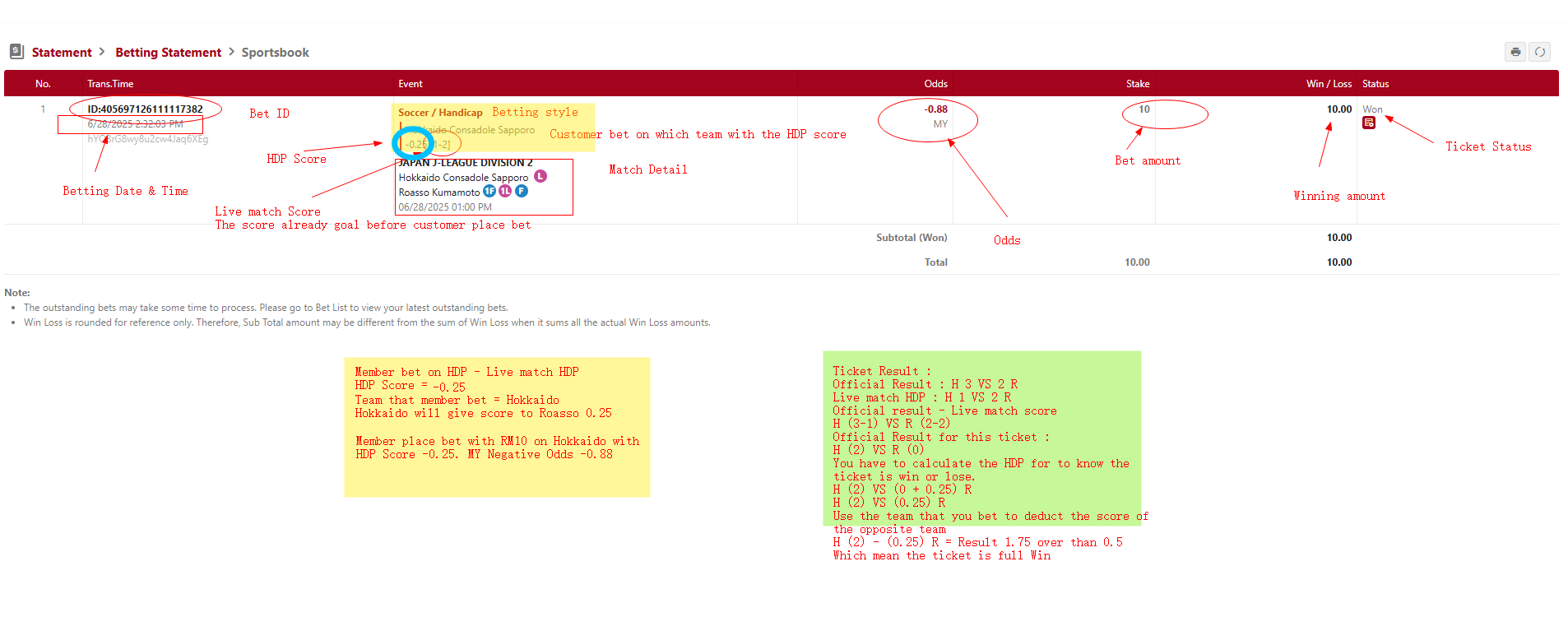The width and height of the screenshot is (1568, 617).
Task: Click the blue 1F badge beside Roasso Kumamoto
Action: click(x=489, y=191)
